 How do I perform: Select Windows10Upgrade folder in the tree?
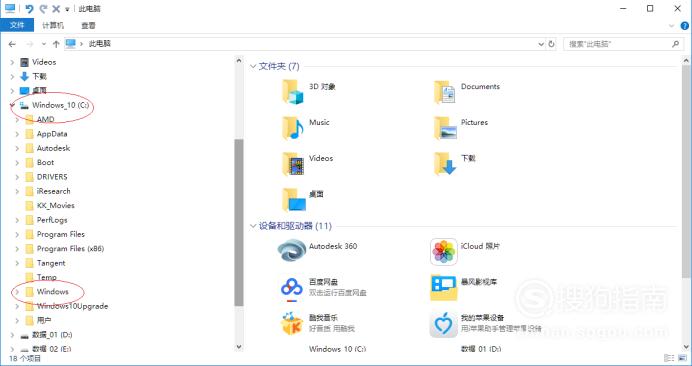pyautogui.click(x=72, y=306)
